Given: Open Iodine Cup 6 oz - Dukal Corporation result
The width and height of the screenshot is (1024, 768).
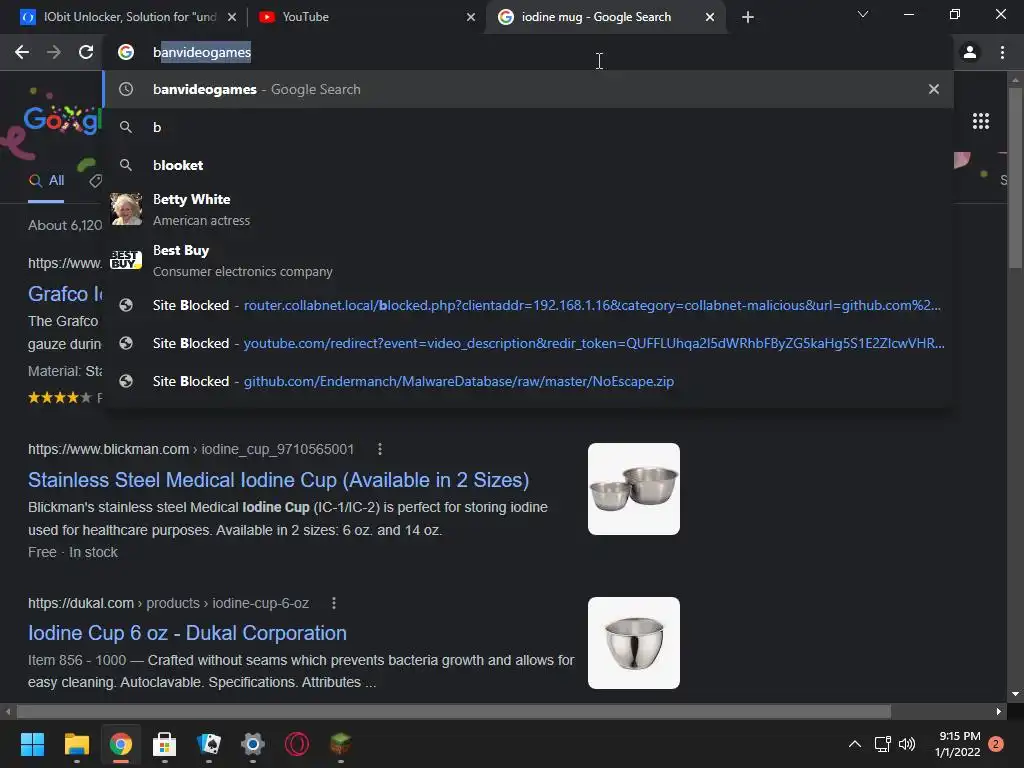Looking at the screenshot, I should (x=187, y=633).
